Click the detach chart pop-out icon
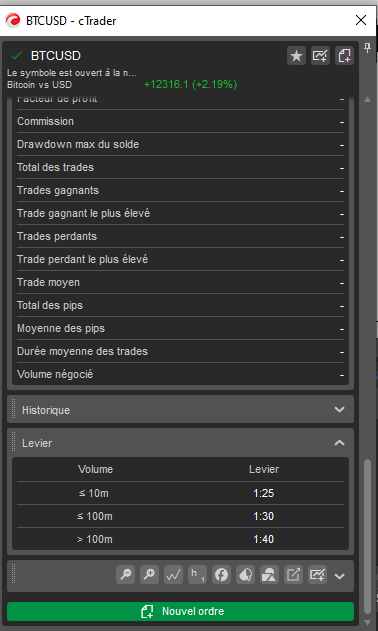 (293, 574)
